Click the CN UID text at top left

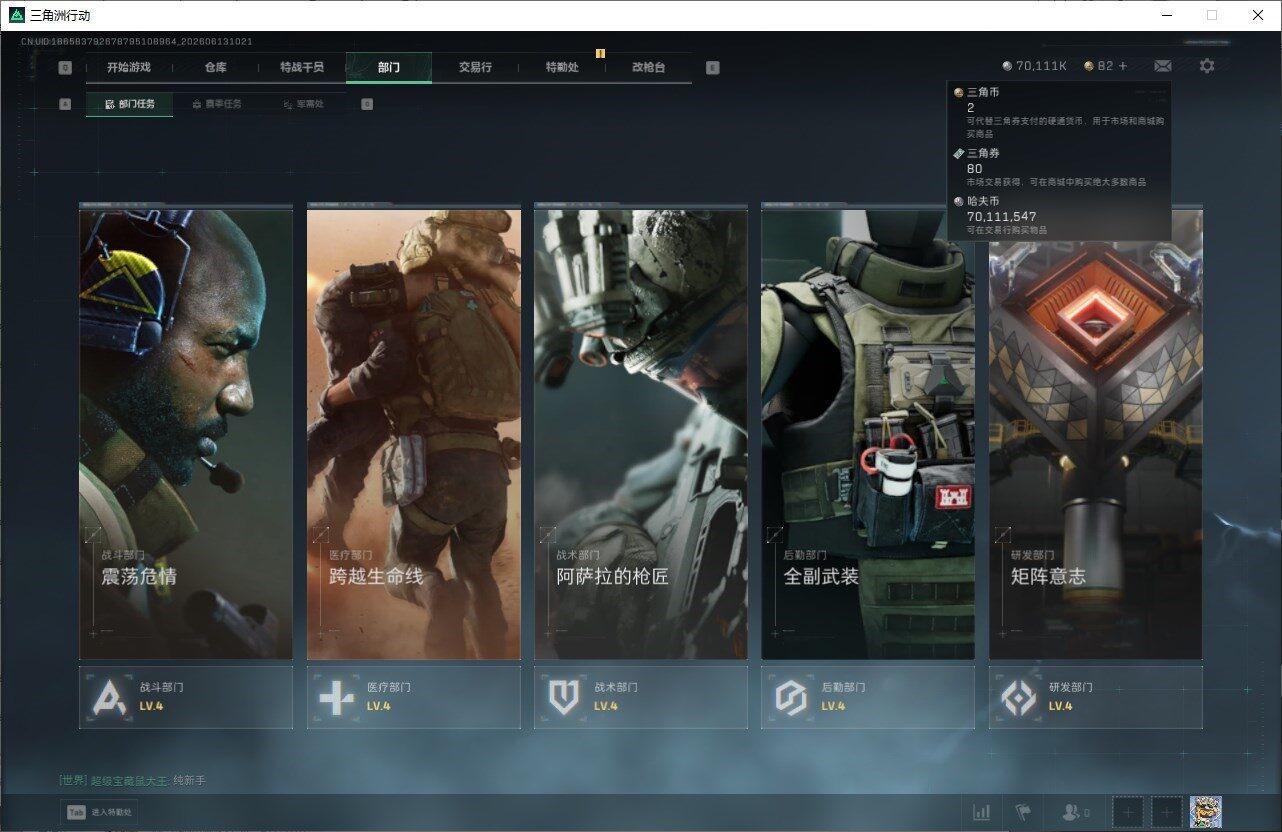(137, 42)
